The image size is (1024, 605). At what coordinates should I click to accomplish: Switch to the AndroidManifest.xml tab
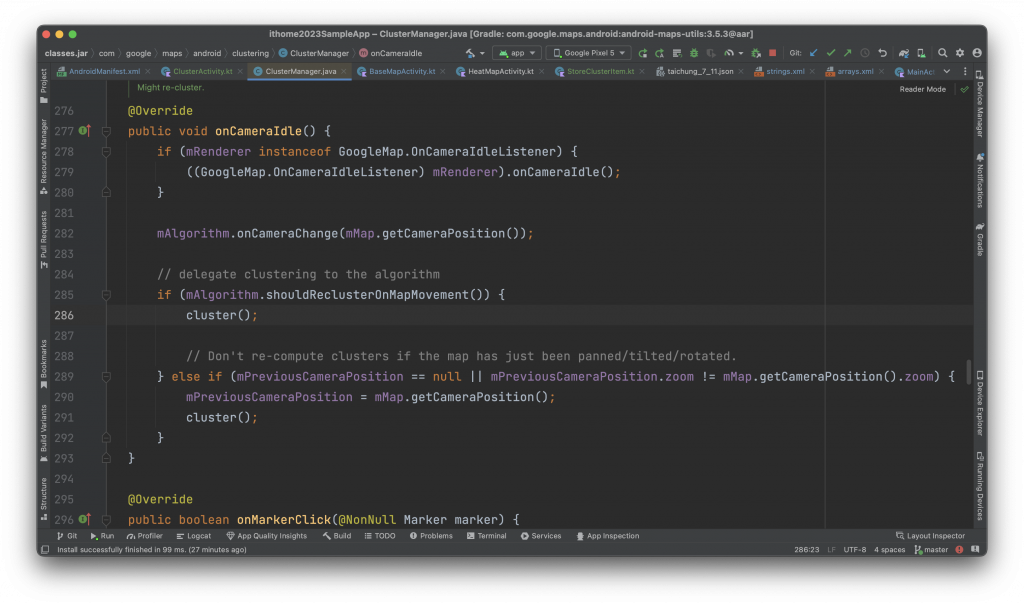[x=104, y=71]
